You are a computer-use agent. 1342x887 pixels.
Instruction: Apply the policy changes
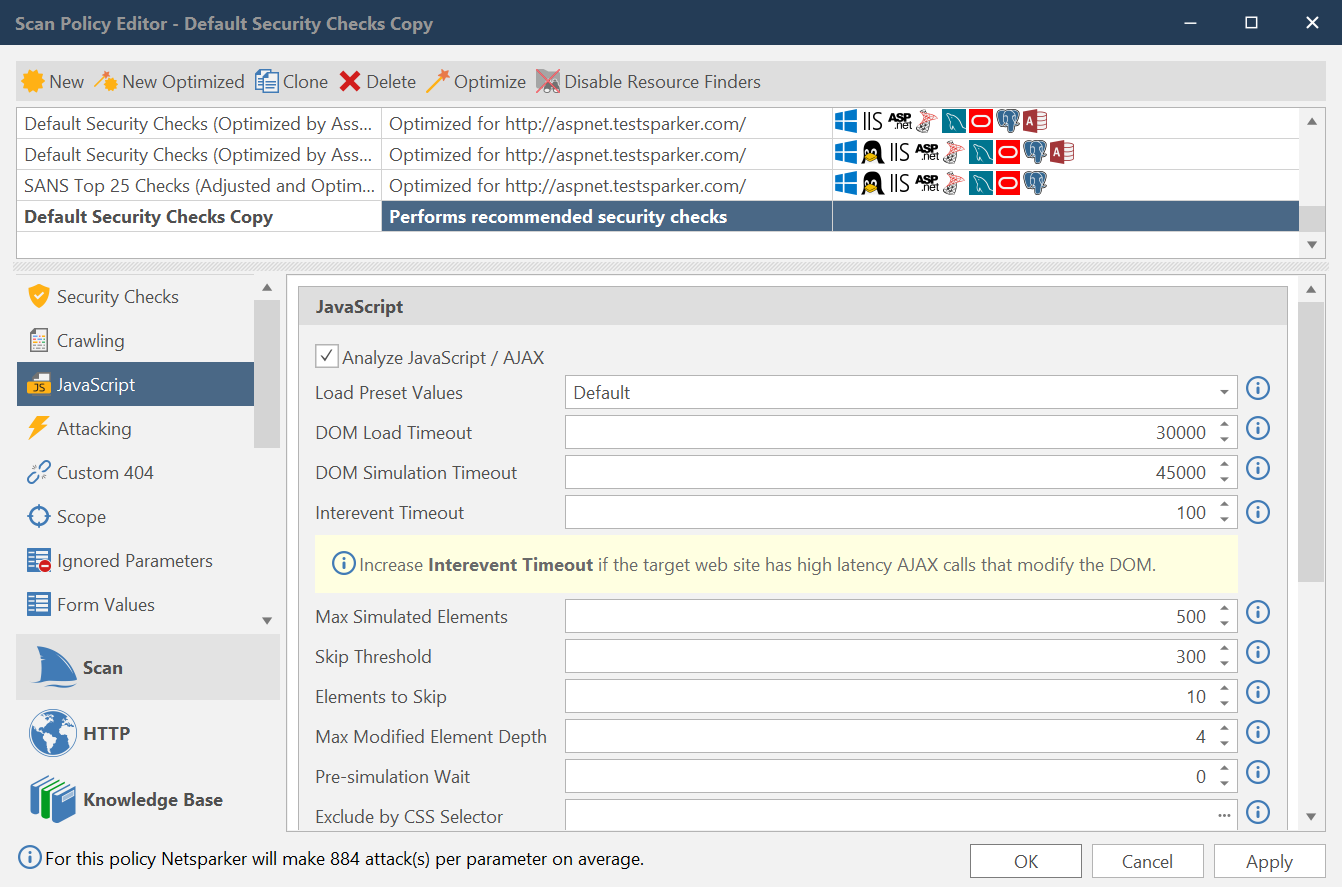(x=1269, y=861)
